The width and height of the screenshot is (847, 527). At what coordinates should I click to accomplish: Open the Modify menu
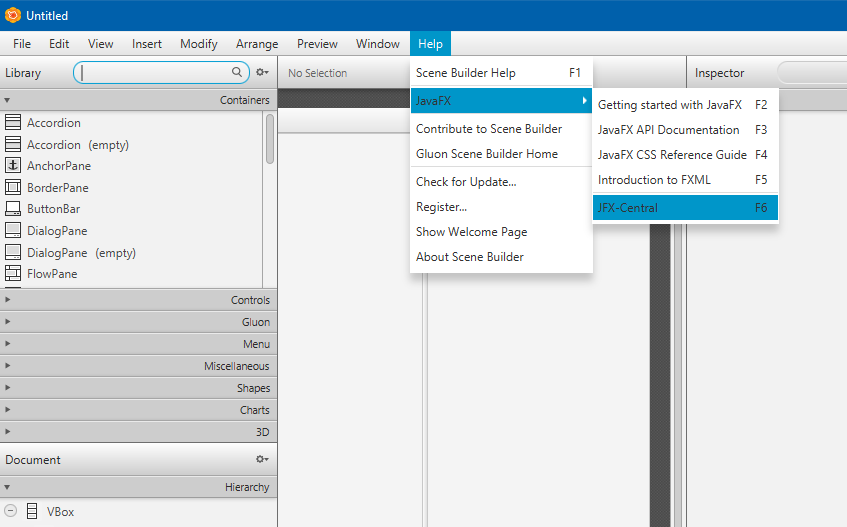click(199, 44)
